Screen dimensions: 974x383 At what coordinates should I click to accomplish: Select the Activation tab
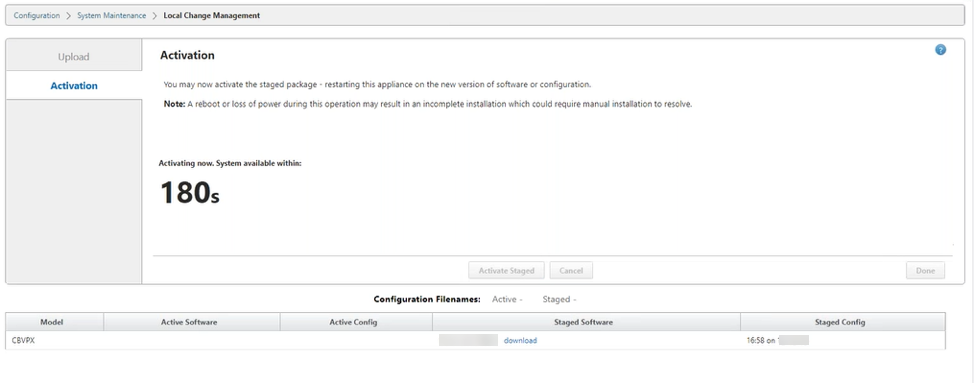[x=74, y=86]
